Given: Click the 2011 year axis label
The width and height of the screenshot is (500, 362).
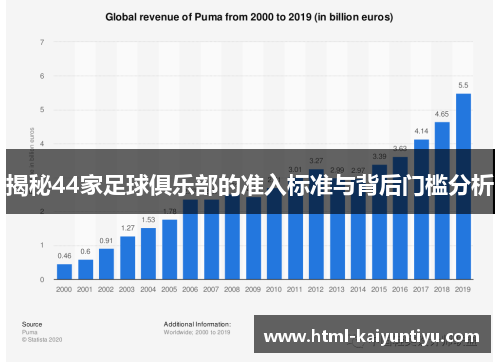Looking at the screenshot, I should pyautogui.click(x=295, y=289).
